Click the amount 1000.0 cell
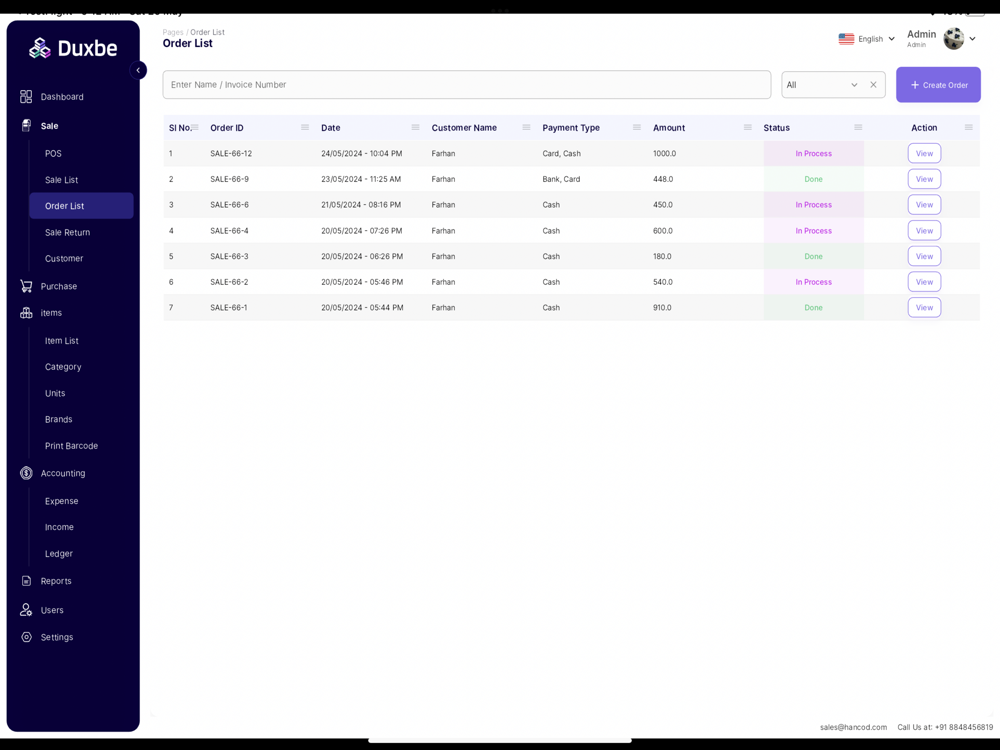The width and height of the screenshot is (1000, 750). click(x=665, y=154)
